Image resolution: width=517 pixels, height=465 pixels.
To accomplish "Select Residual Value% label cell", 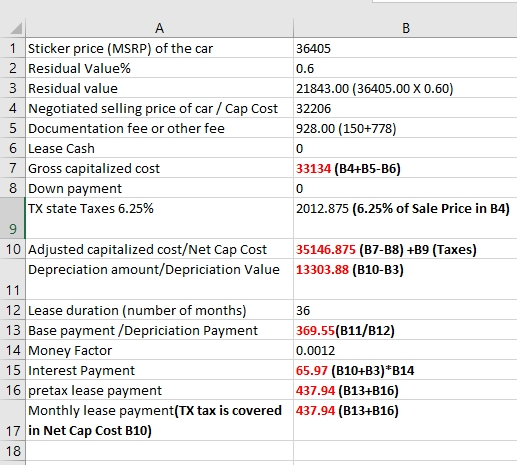I will pos(159,68).
